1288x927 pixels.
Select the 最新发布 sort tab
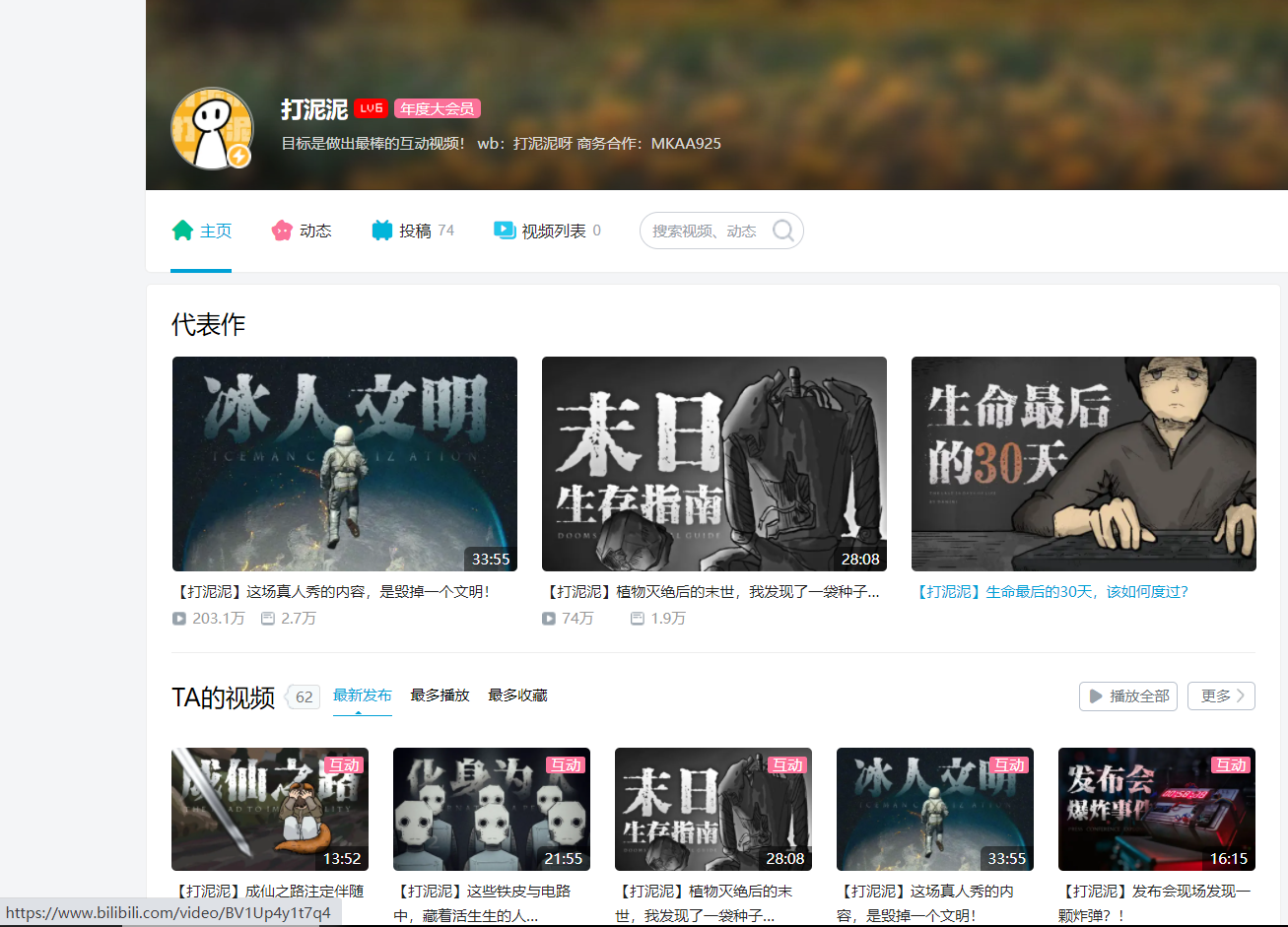click(x=362, y=695)
